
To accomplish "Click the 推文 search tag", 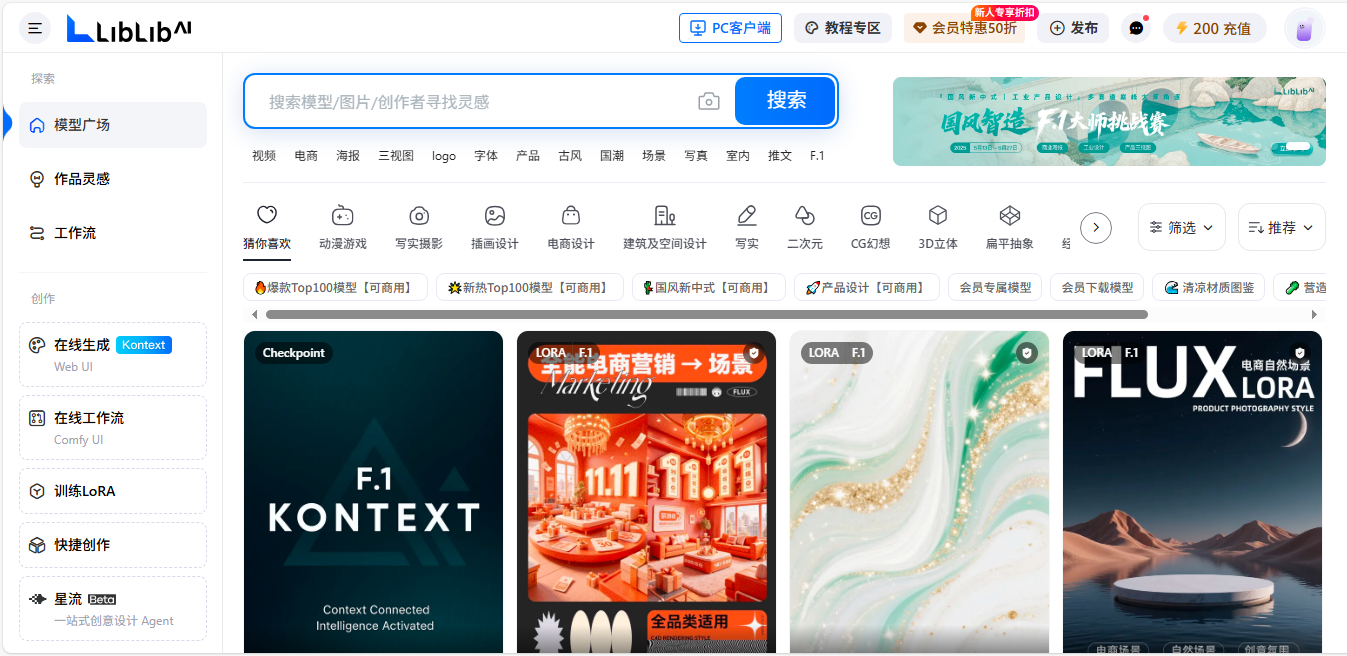I will tap(780, 156).
